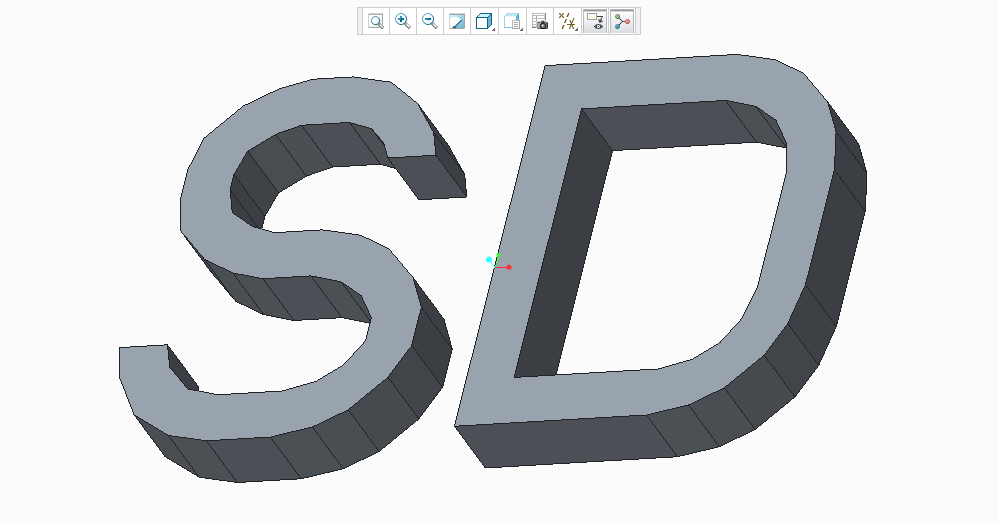998x522 pixels.
Task: Select the top face of letter S
Action: tap(300, 250)
